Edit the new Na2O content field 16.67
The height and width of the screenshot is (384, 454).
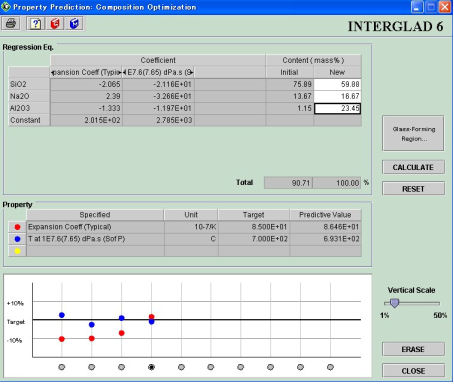click(x=337, y=96)
